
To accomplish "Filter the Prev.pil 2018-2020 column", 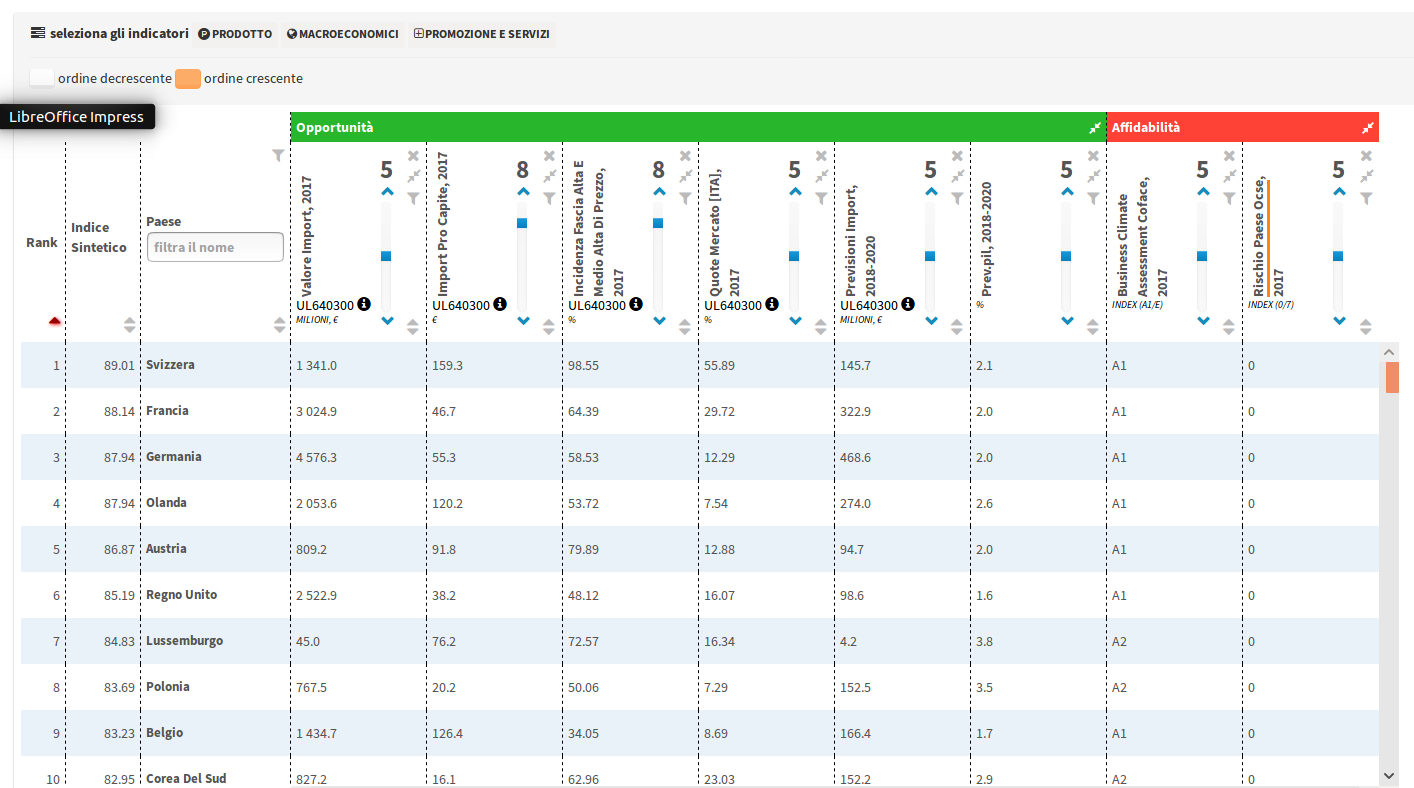I will [x=1093, y=198].
